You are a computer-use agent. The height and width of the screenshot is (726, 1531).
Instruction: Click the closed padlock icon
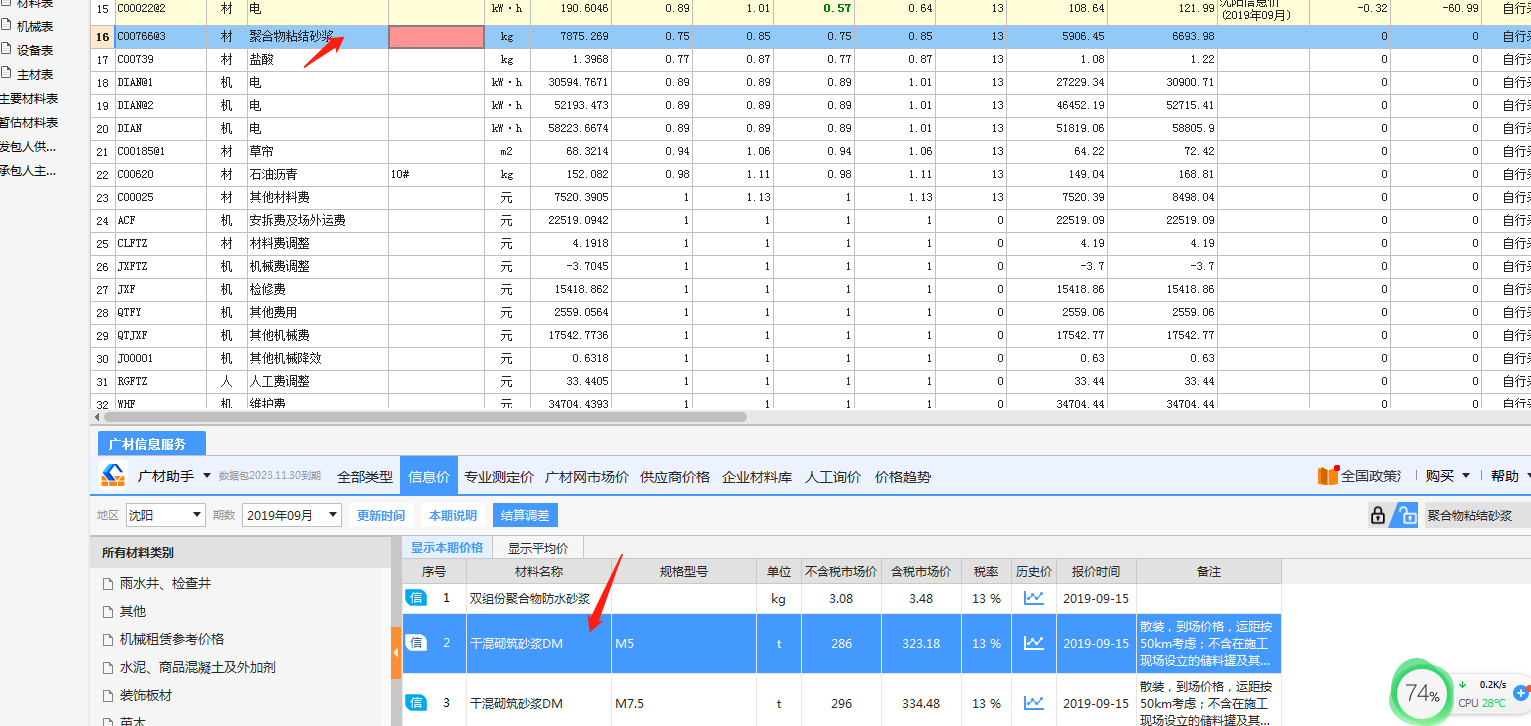pos(1378,516)
